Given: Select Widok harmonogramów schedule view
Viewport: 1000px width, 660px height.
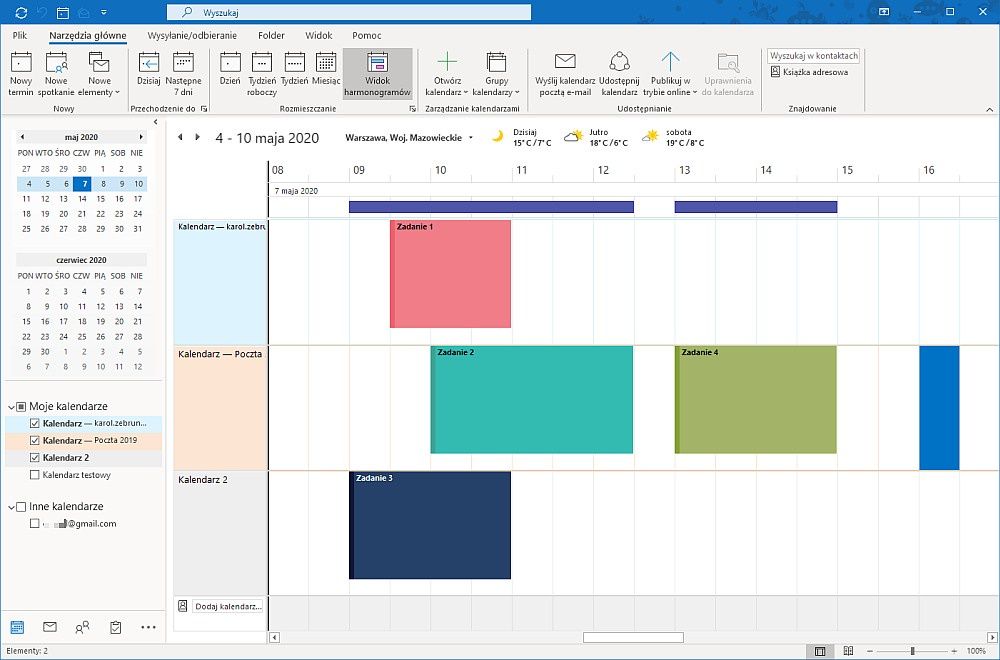Looking at the screenshot, I should (378, 74).
